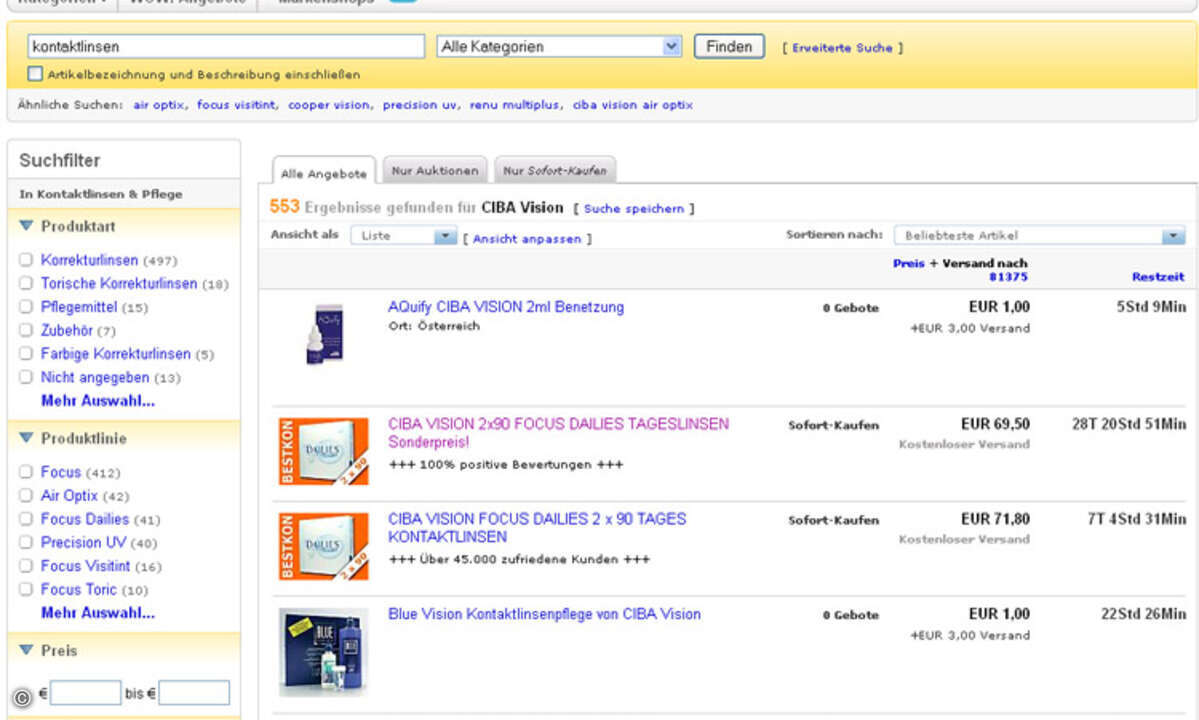The width and height of the screenshot is (1199, 720).
Task: Open Mehr Auswahl under Produktlinie
Action: point(98,612)
